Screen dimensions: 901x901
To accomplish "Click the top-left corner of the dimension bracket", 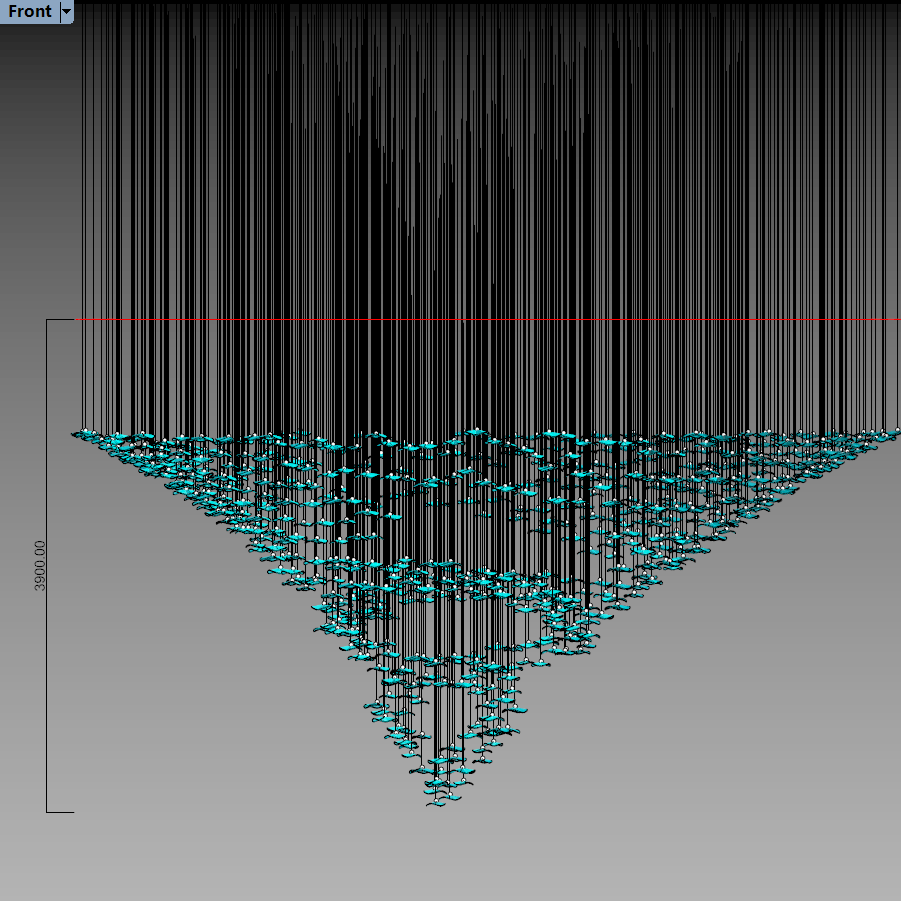I will (46, 320).
